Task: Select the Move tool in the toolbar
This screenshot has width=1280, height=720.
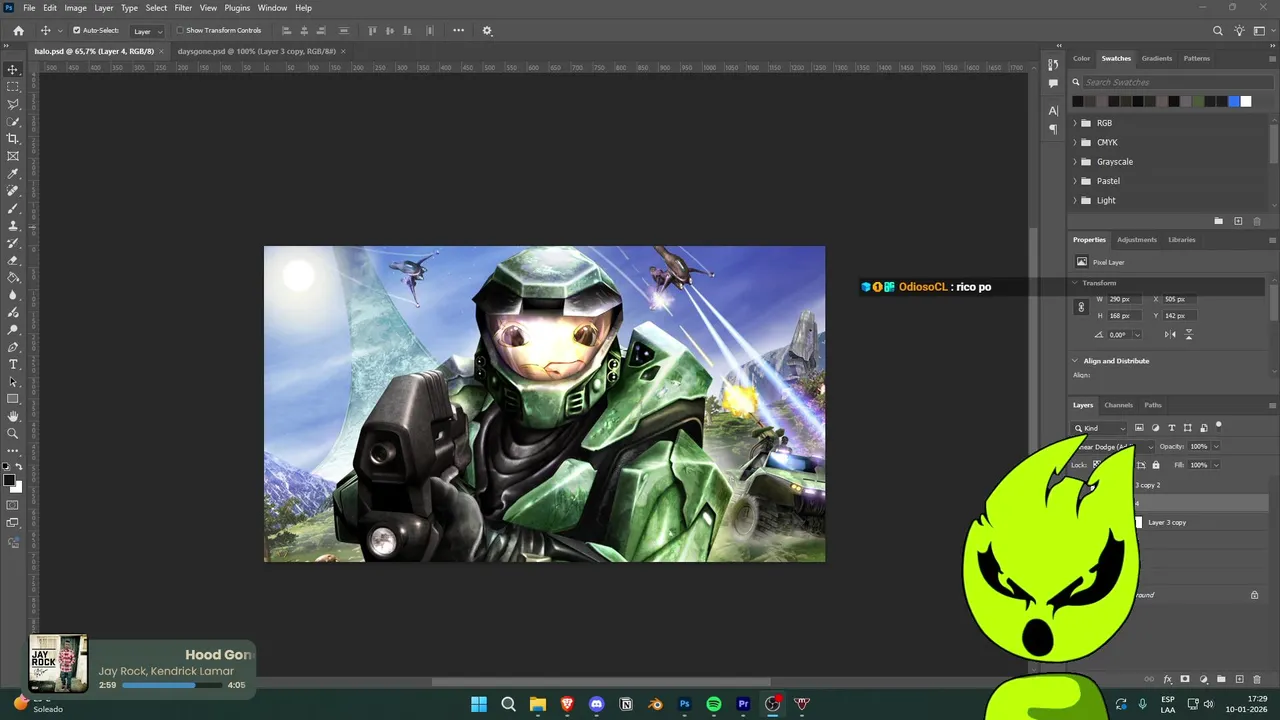Action: (x=13, y=69)
